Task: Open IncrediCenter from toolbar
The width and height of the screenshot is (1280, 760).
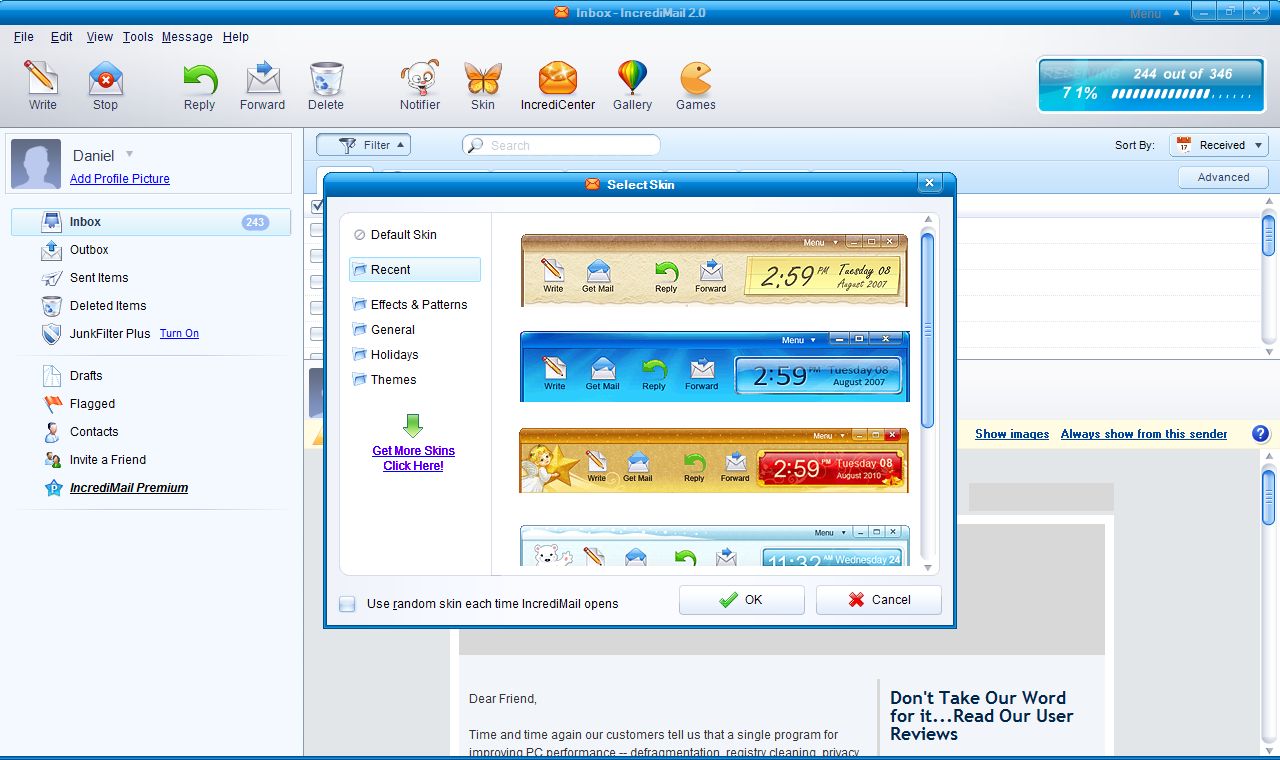Action: pyautogui.click(x=558, y=85)
